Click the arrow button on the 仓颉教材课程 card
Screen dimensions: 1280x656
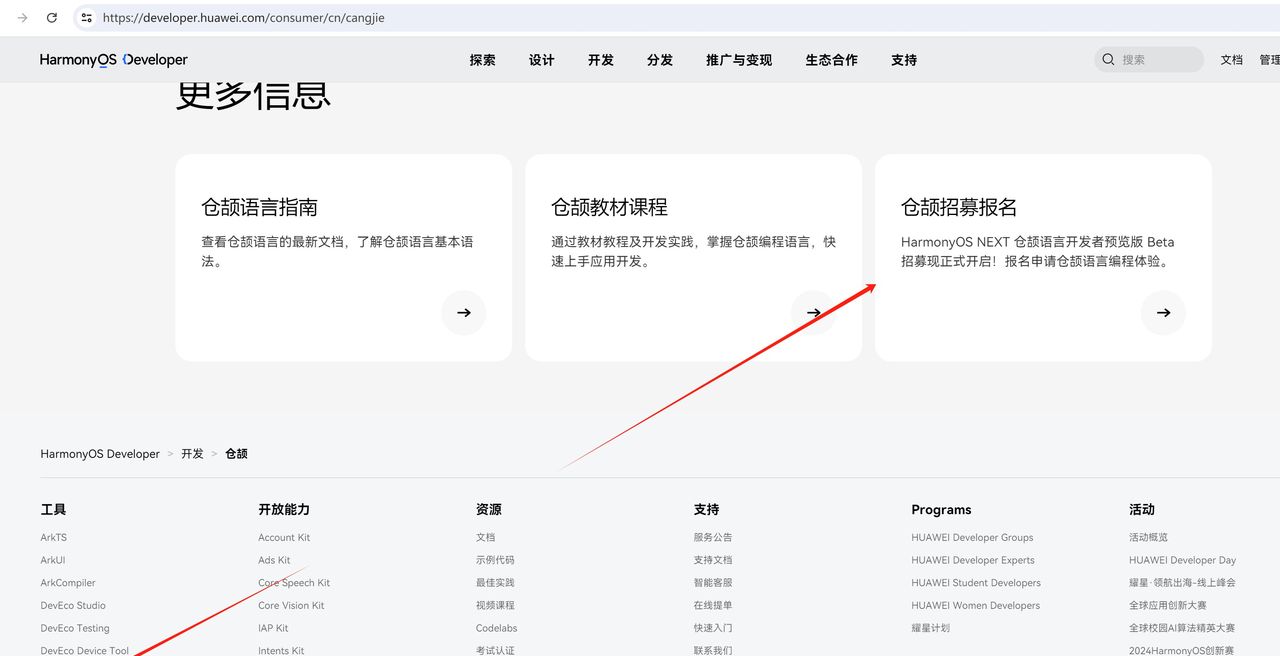point(813,312)
